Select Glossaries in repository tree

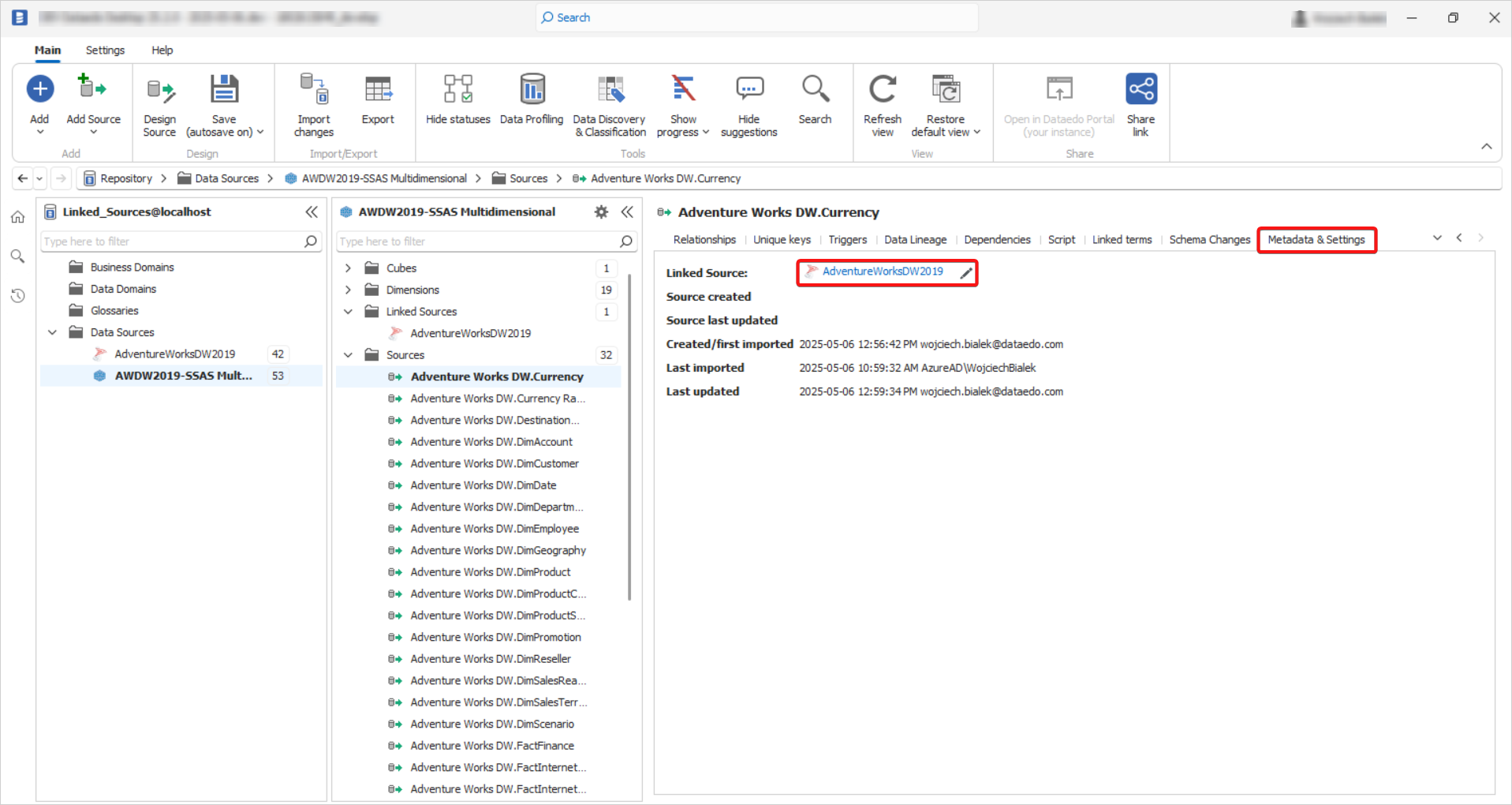114,311
